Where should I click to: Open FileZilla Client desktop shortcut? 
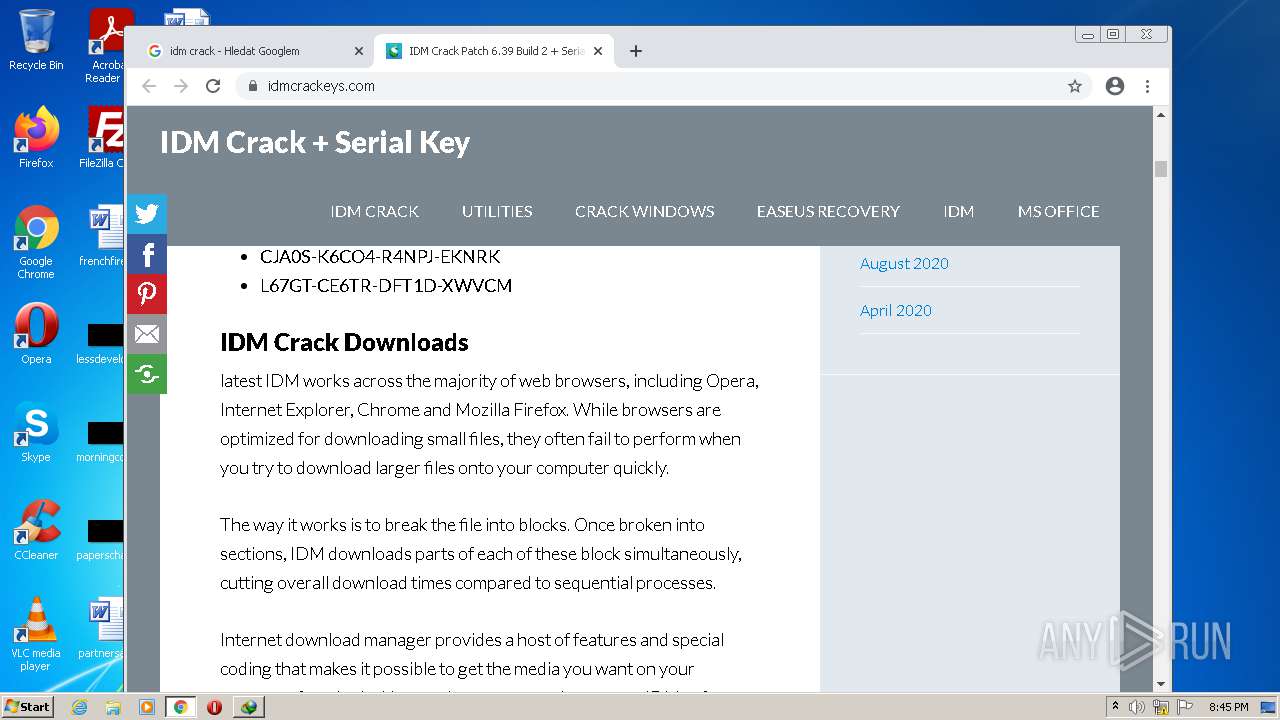click(103, 138)
